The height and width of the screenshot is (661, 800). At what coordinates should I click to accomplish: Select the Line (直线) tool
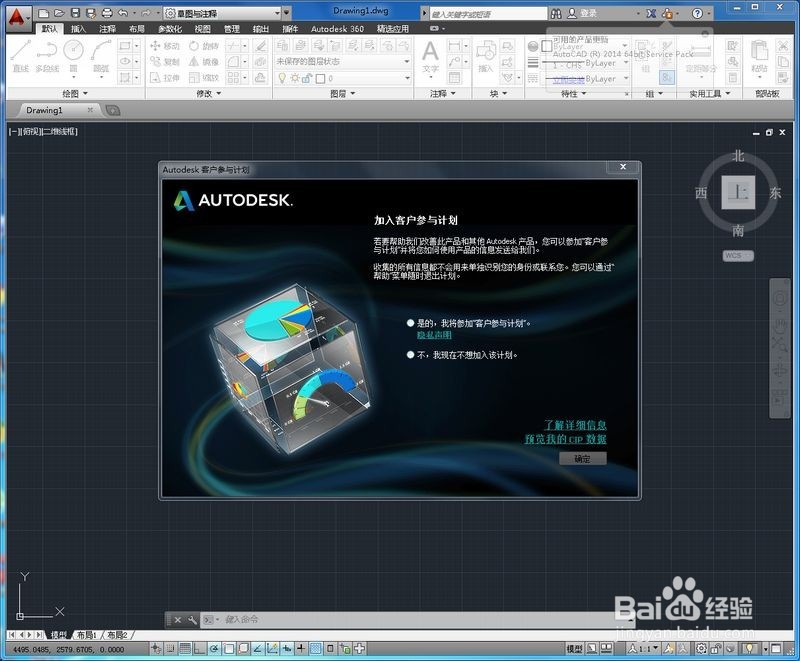tap(20, 55)
